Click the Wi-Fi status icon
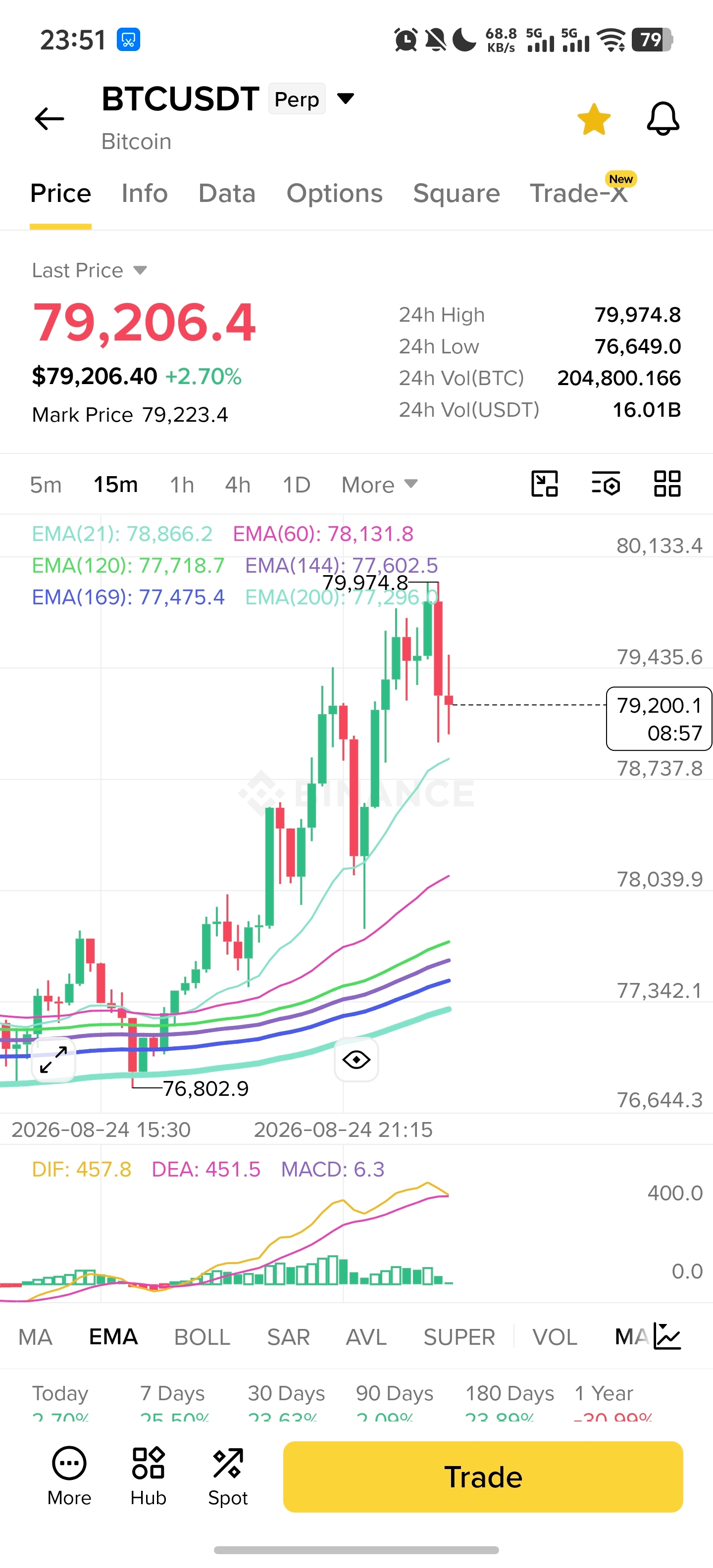The height and width of the screenshot is (1568, 713). tap(612, 40)
